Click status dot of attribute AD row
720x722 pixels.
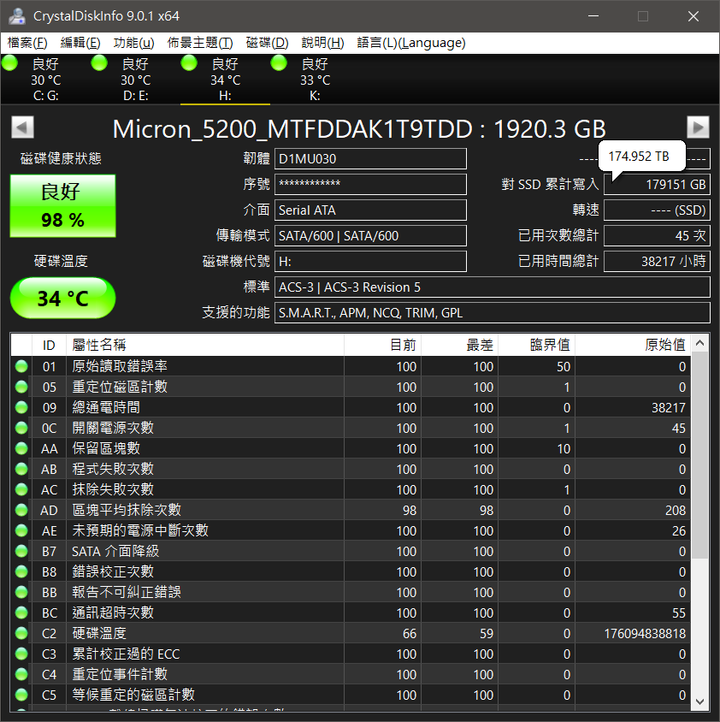coord(22,510)
